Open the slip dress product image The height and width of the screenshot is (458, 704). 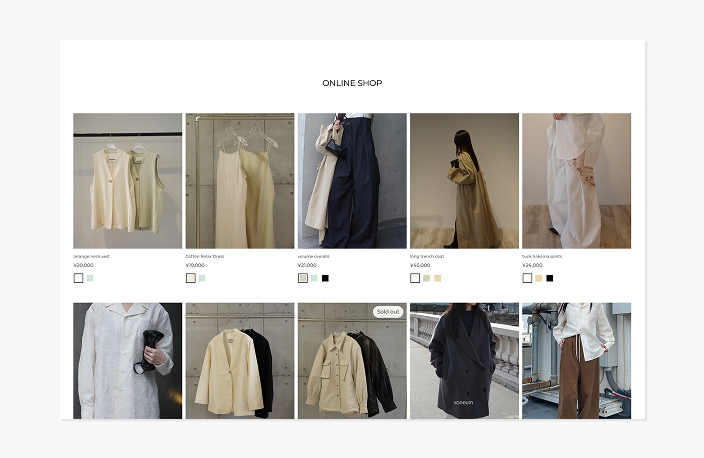239,180
